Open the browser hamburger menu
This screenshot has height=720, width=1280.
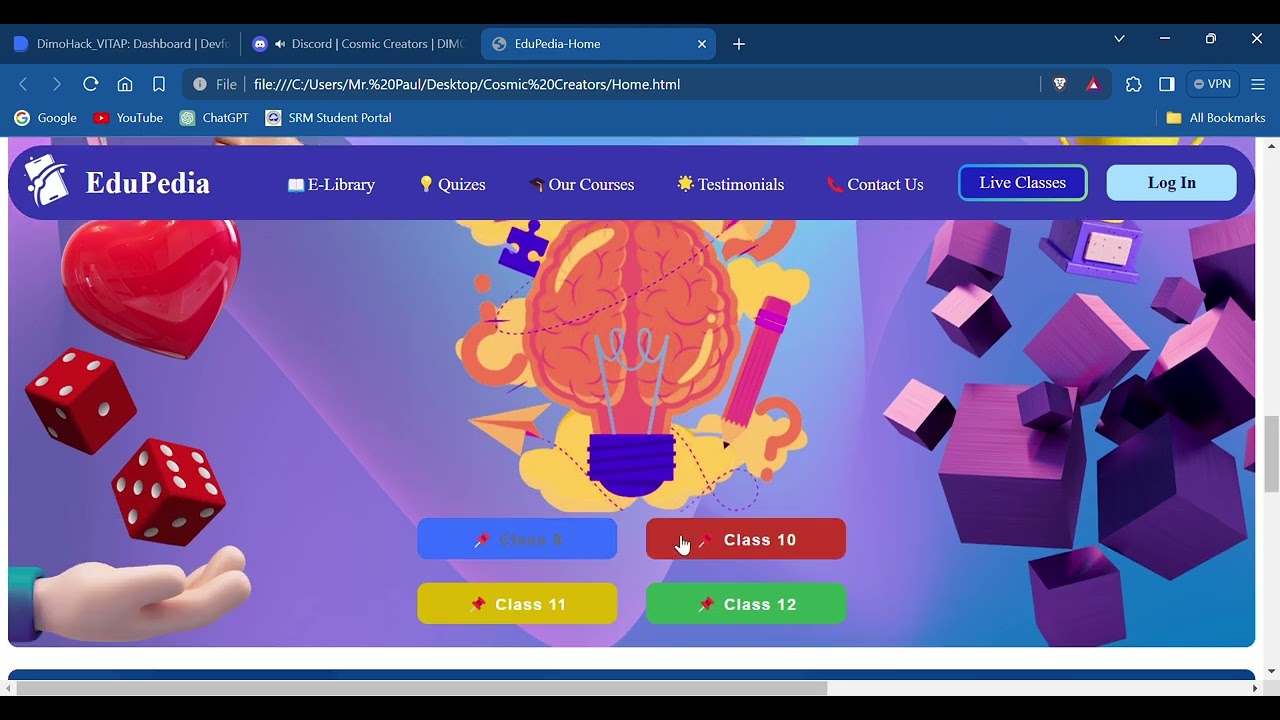point(1258,84)
